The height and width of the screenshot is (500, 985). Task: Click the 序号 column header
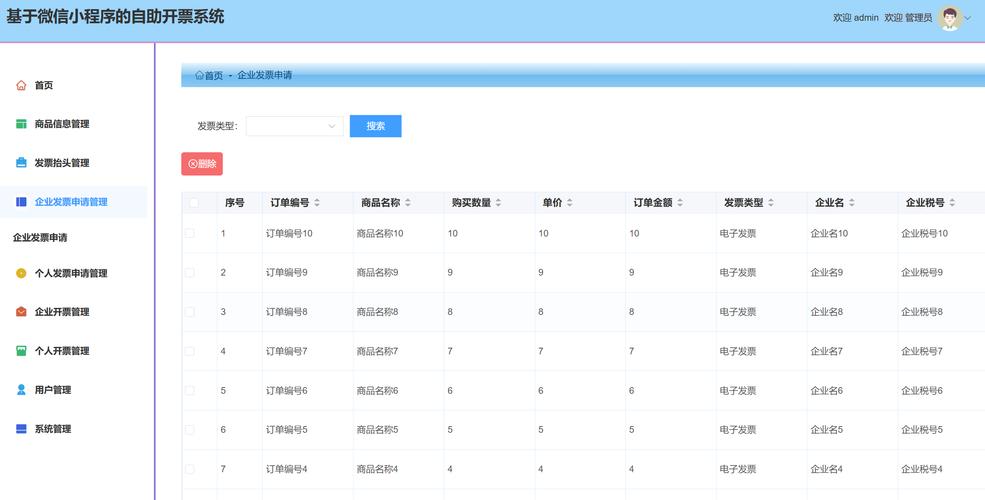tap(234, 202)
